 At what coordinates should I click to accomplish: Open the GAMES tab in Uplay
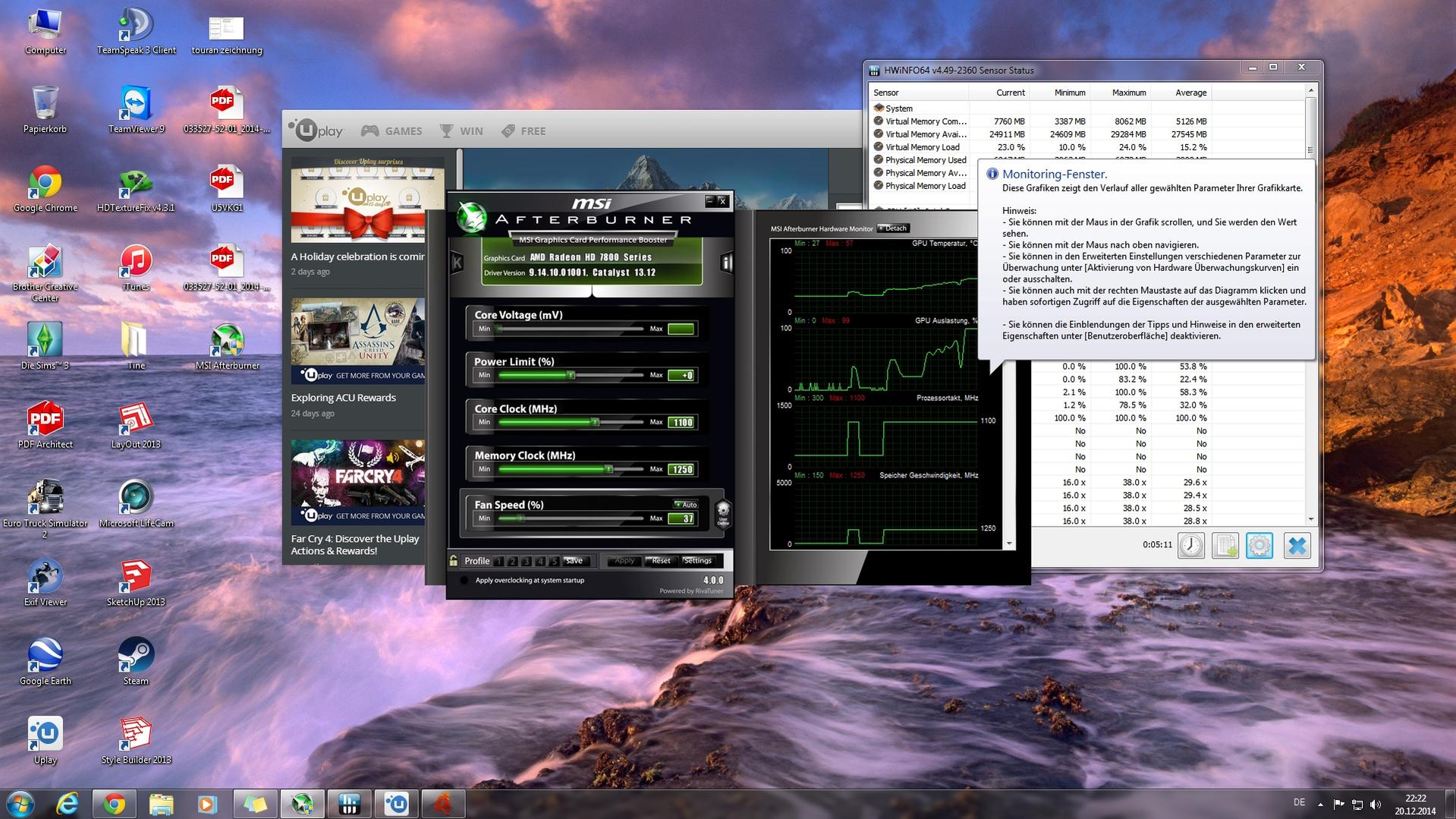tap(392, 131)
